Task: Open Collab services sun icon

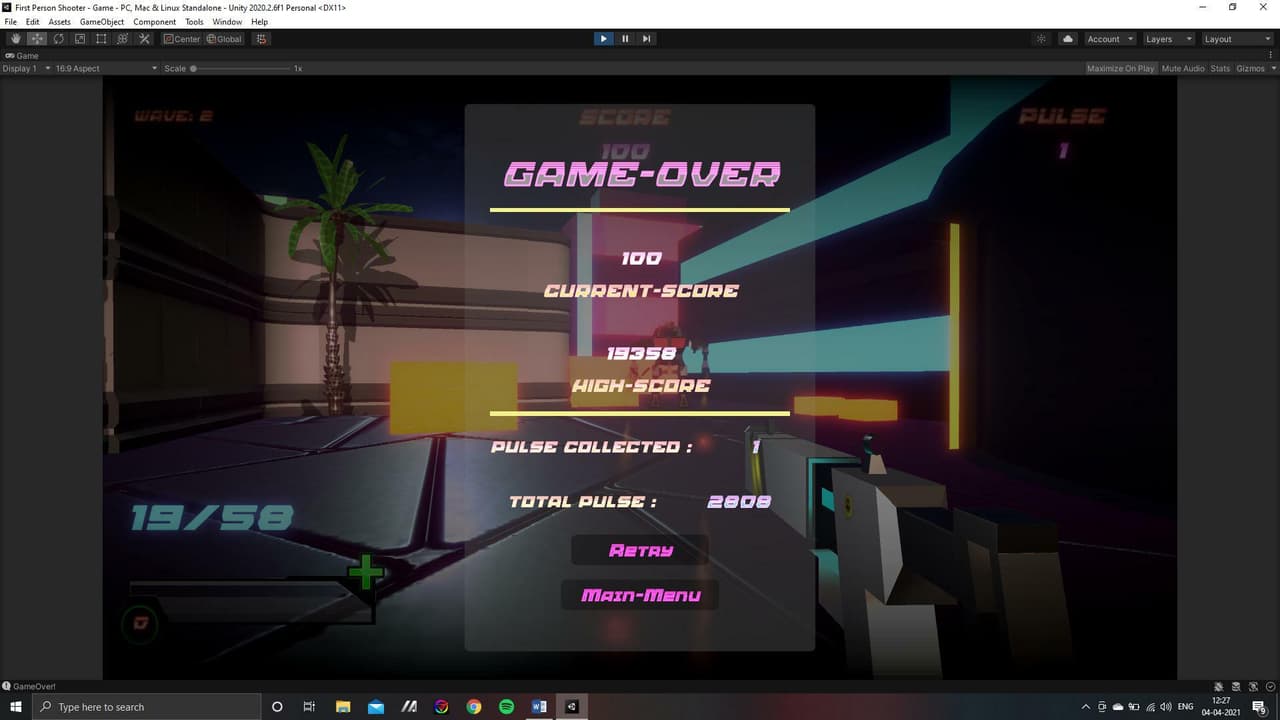Action: pos(1041,39)
